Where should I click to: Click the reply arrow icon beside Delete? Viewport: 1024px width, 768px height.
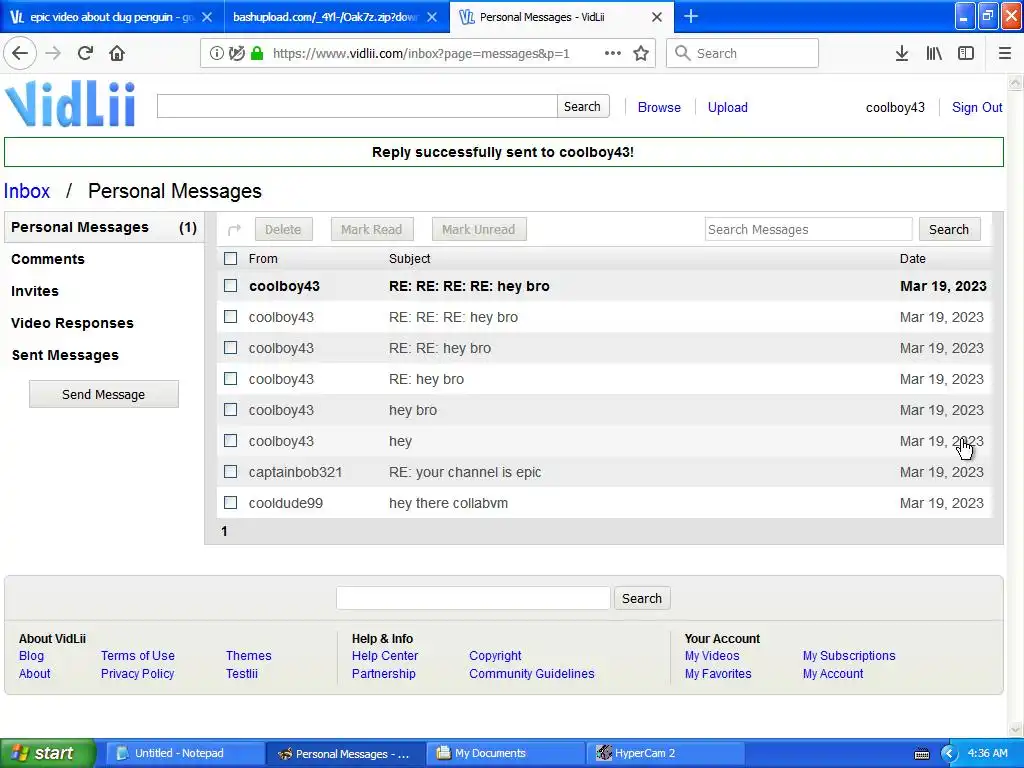click(x=234, y=230)
